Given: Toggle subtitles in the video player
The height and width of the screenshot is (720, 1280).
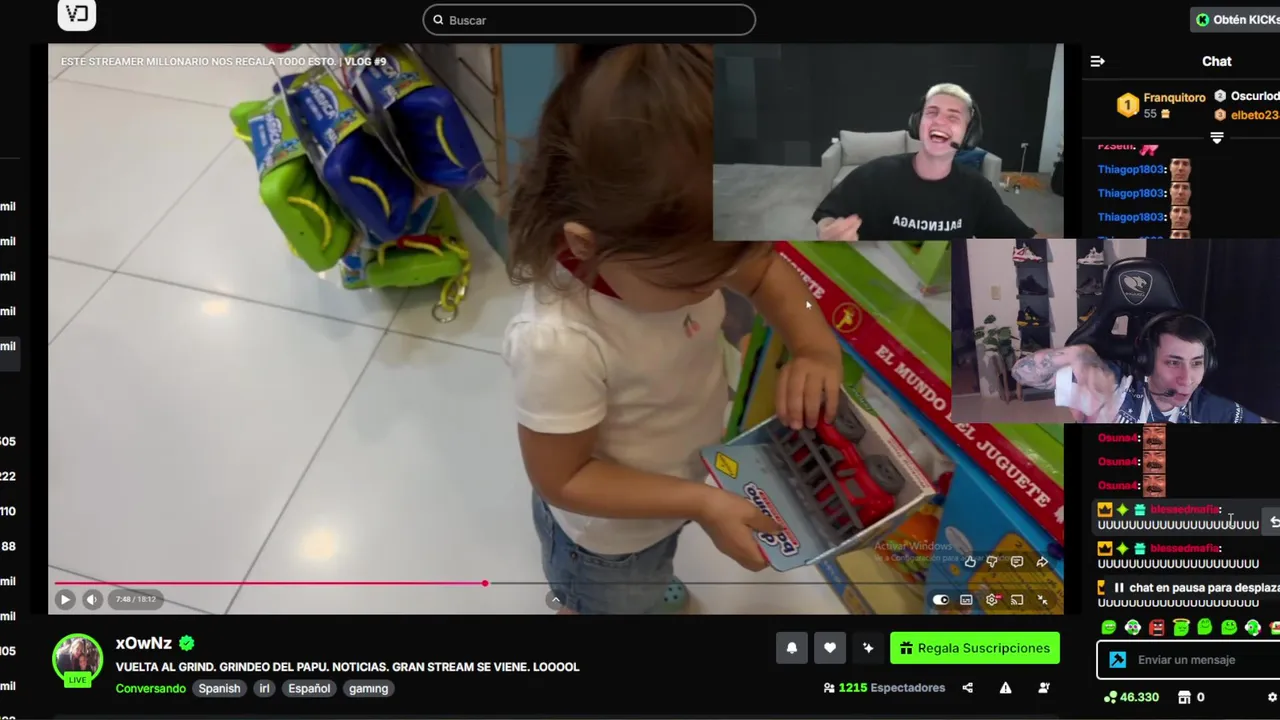Looking at the screenshot, I should [x=966, y=600].
